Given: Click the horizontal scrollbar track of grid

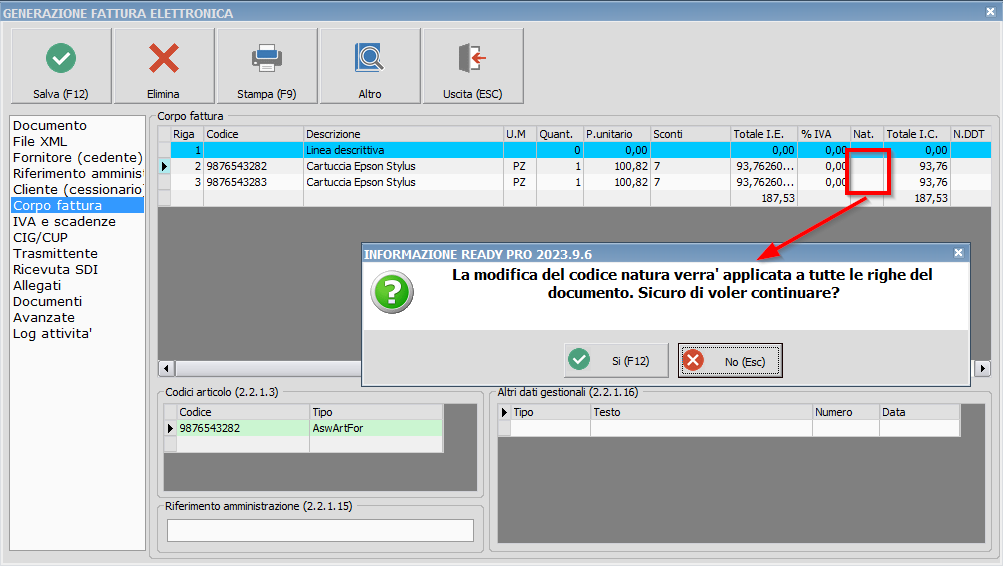Looking at the screenshot, I should [x=268, y=368].
